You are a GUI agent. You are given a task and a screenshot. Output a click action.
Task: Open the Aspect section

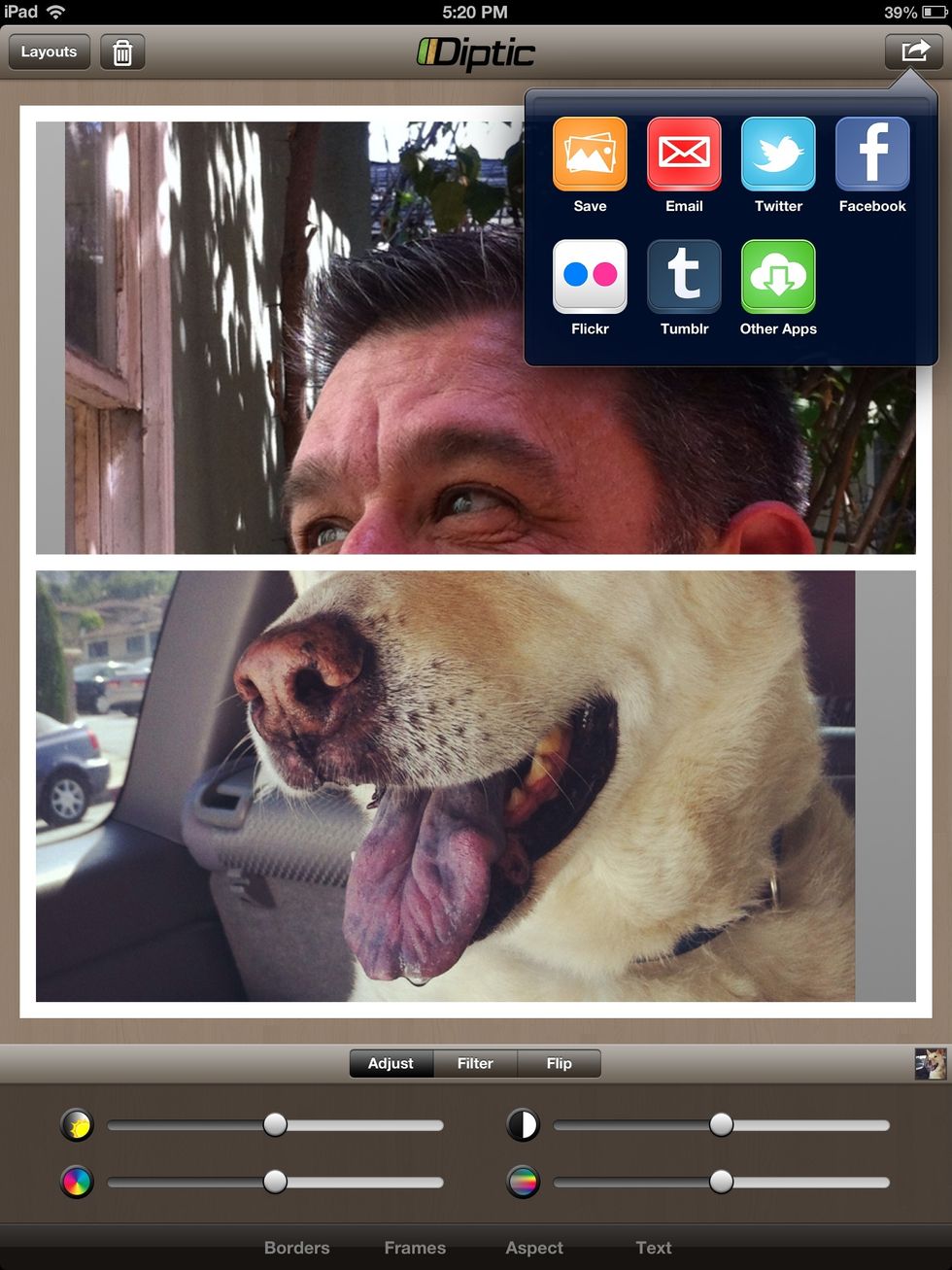pos(534,1248)
